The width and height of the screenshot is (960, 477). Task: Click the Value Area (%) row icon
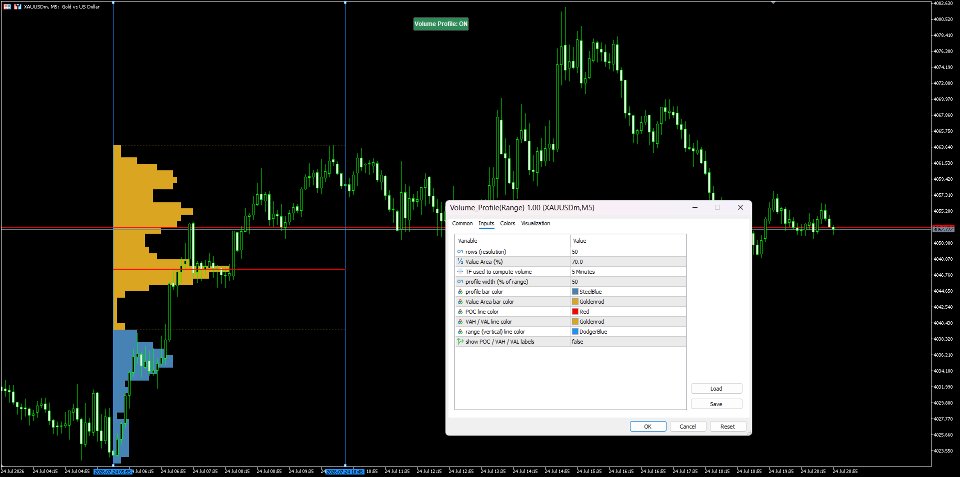tap(460, 261)
